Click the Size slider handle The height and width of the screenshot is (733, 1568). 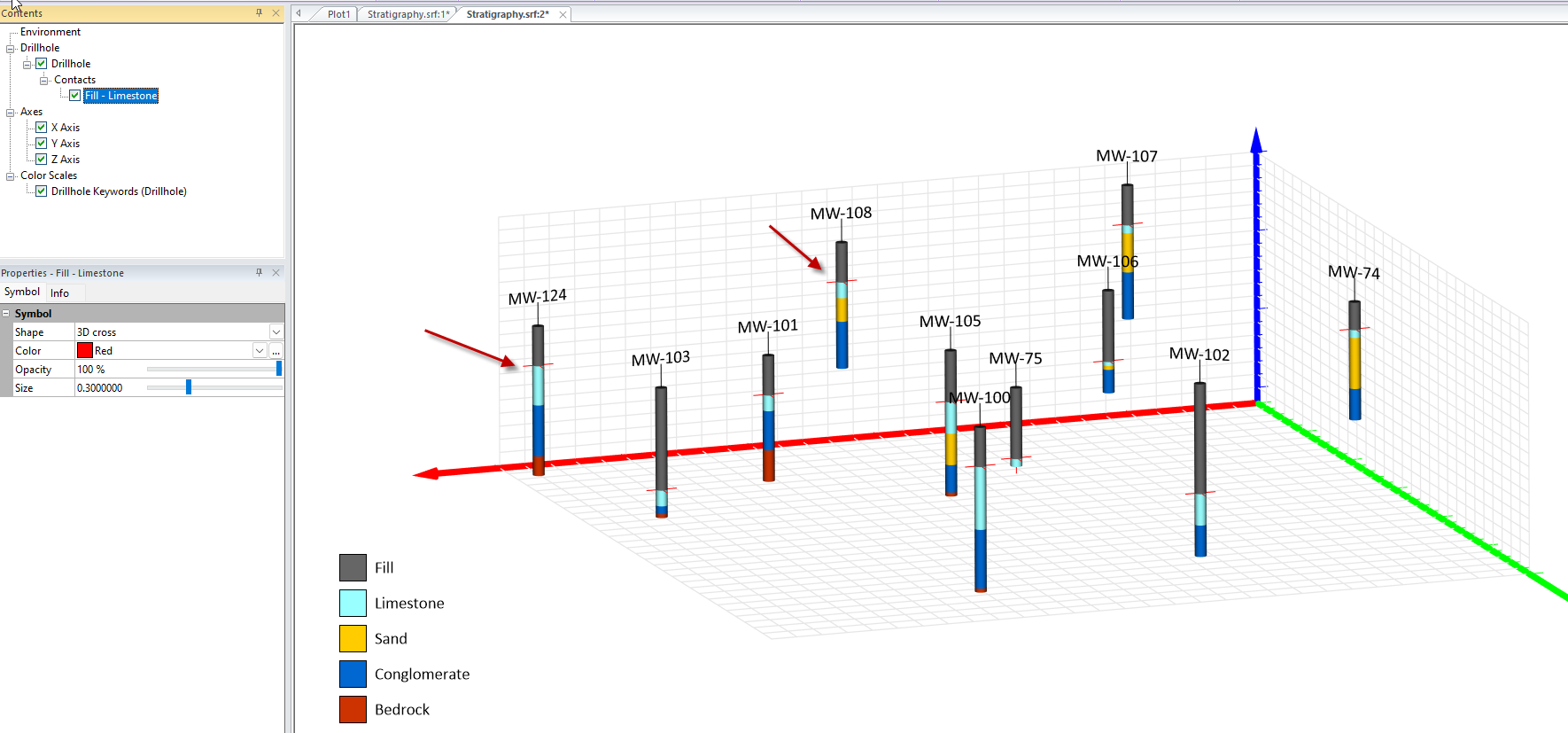pyautogui.click(x=189, y=387)
